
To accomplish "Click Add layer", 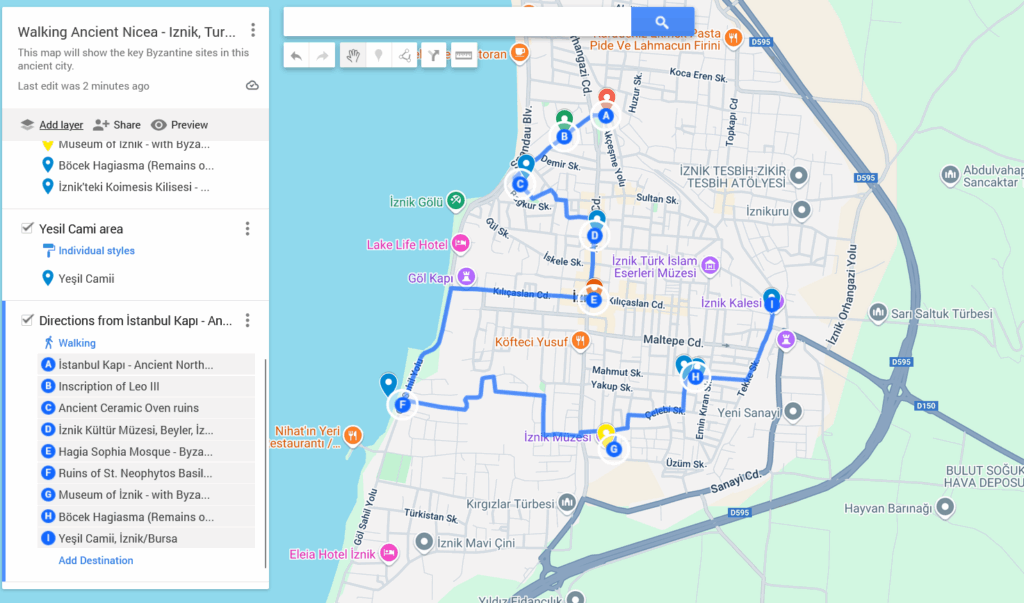I will pyautogui.click(x=61, y=125).
